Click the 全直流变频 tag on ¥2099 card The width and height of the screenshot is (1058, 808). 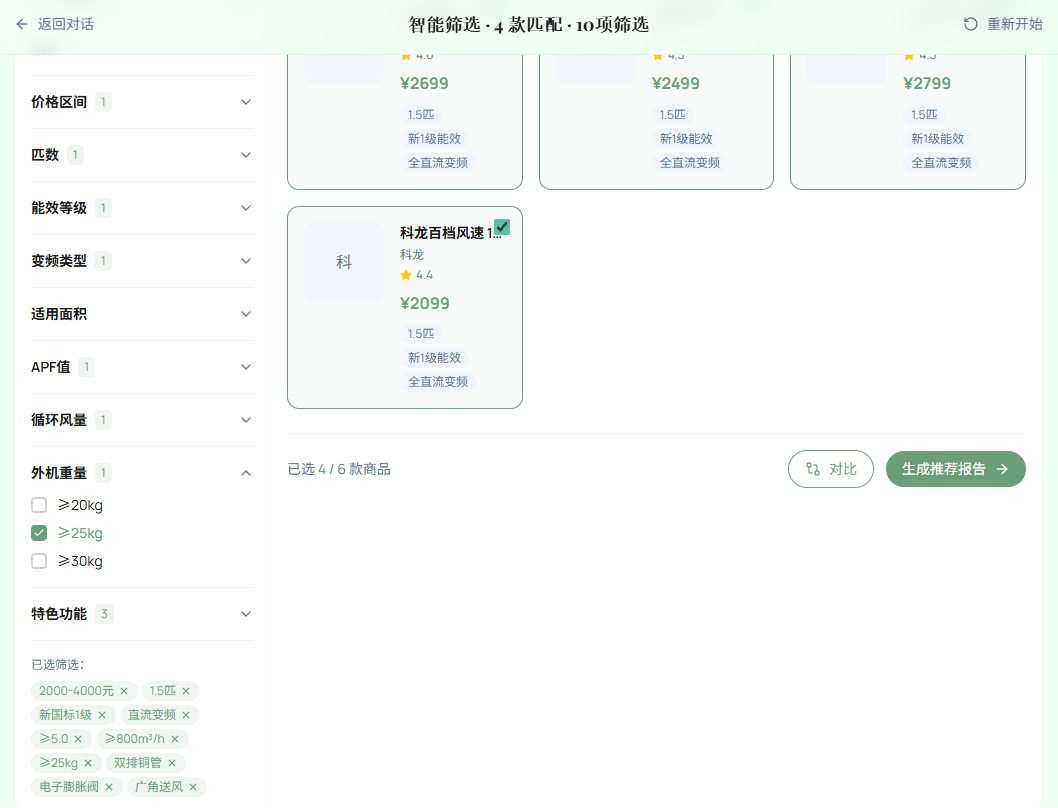click(438, 382)
